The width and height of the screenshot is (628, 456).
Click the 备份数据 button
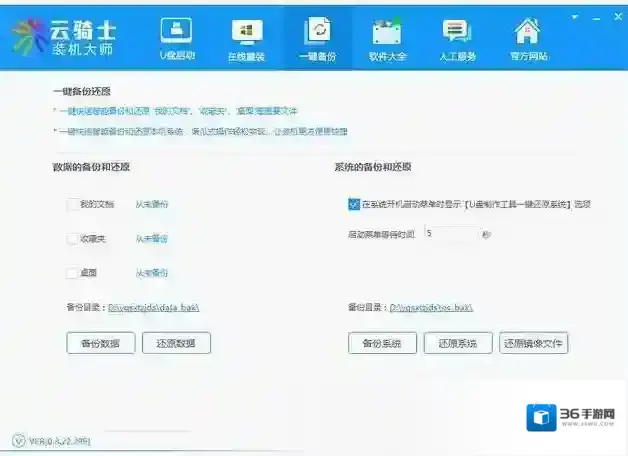(x=101, y=343)
